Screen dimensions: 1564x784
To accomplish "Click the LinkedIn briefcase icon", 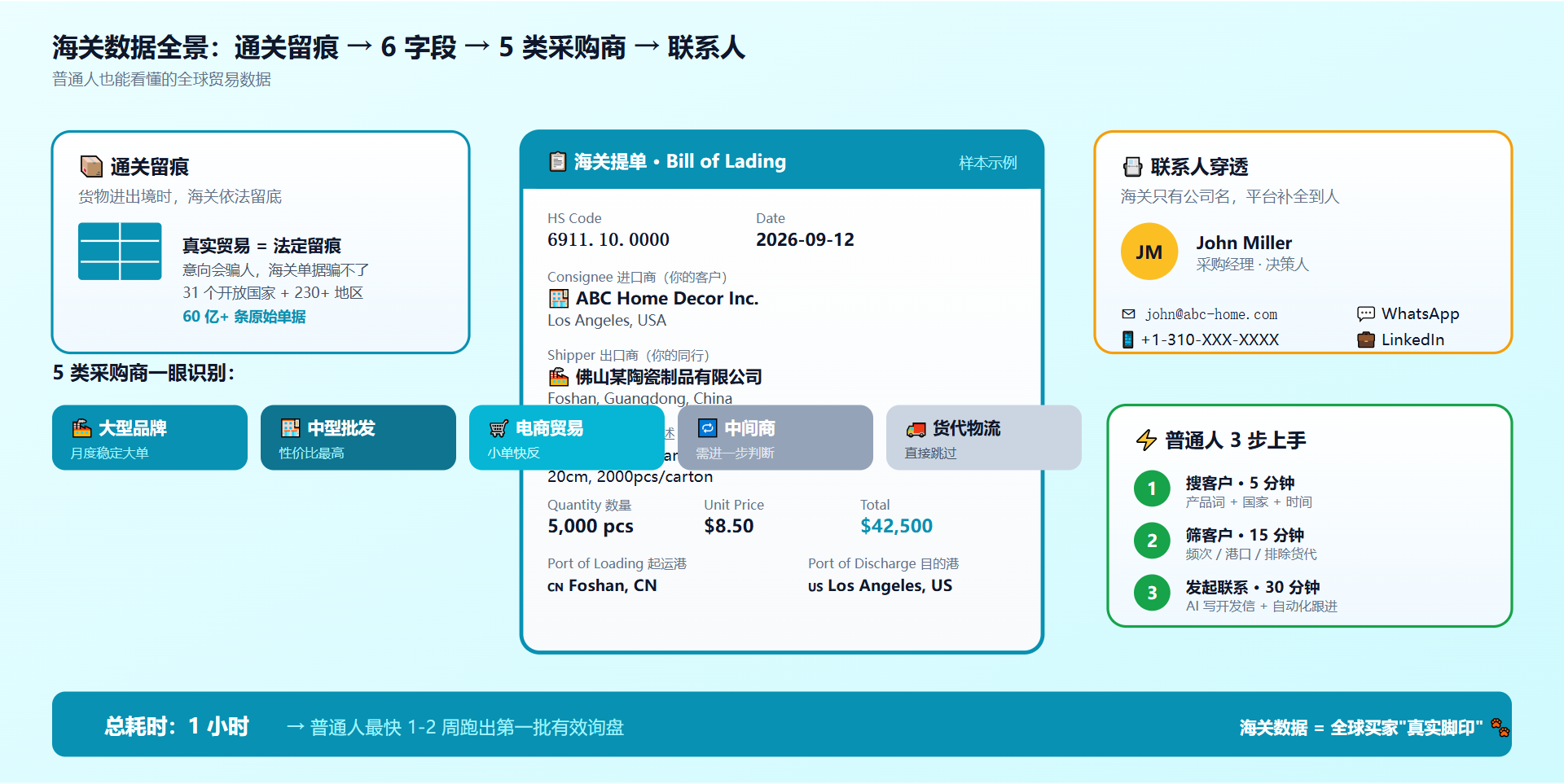I will (1365, 339).
